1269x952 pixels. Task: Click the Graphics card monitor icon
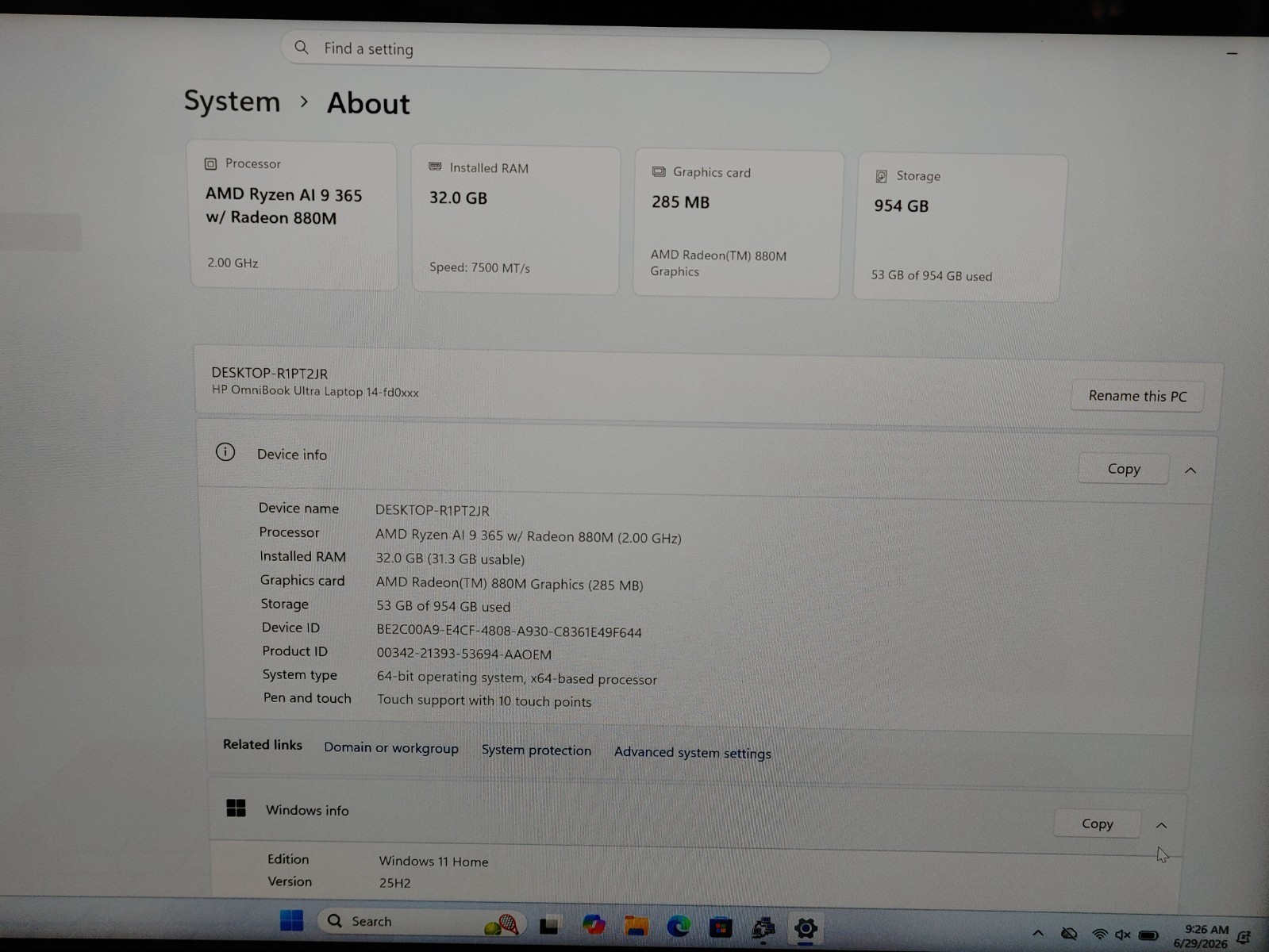click(659, 171)
